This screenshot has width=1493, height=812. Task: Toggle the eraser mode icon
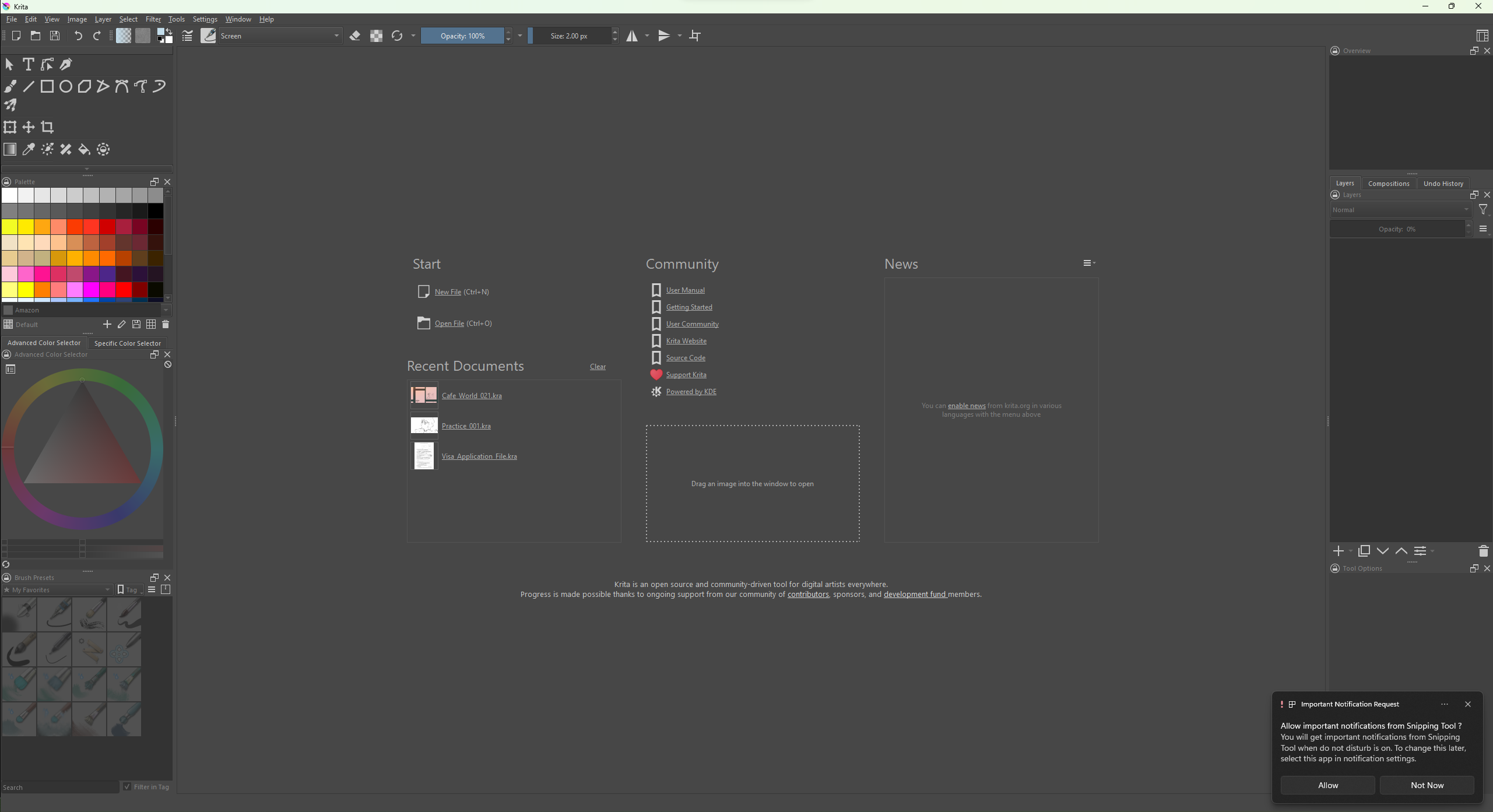click(x=355, y=36)
